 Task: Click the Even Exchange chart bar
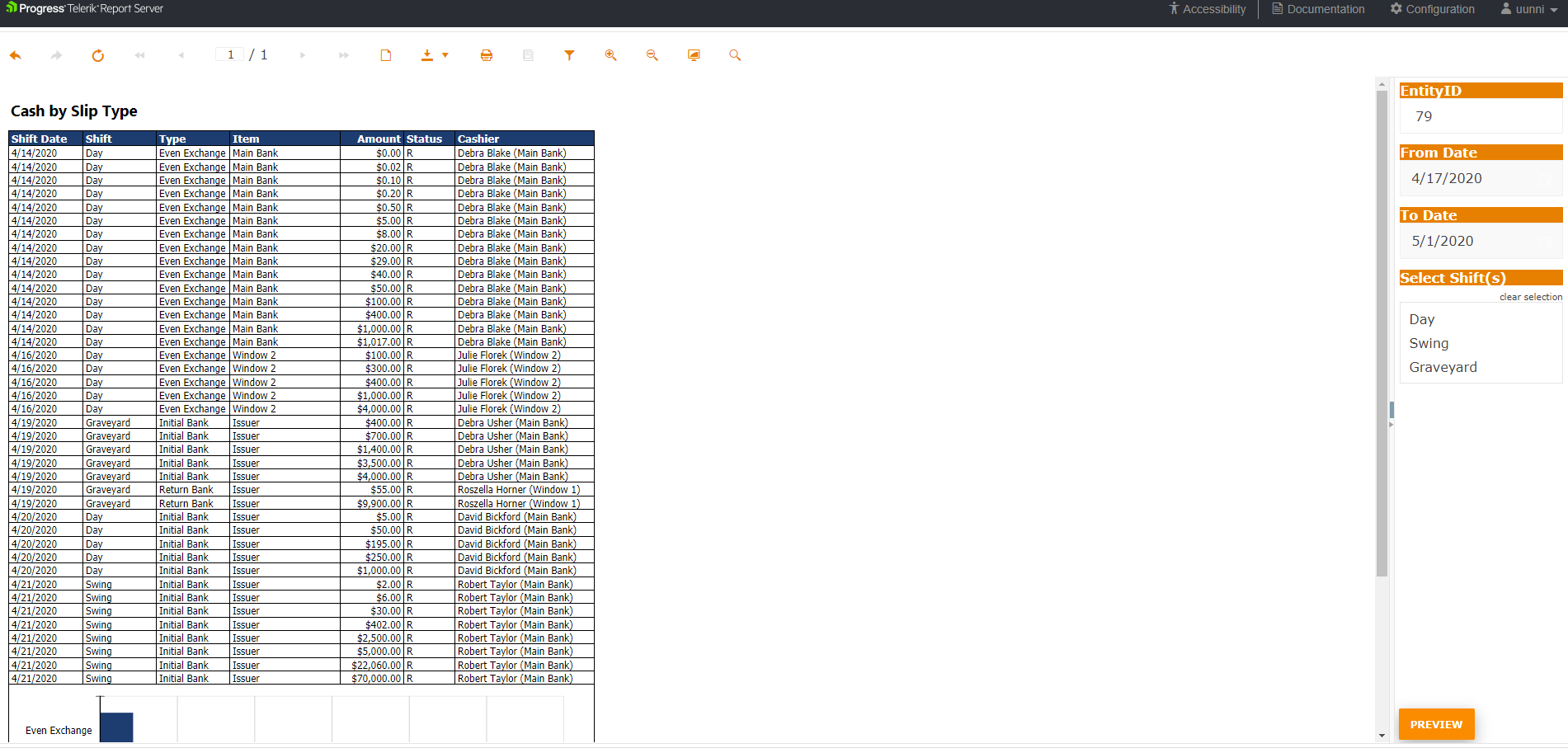(x=116, y=727)
